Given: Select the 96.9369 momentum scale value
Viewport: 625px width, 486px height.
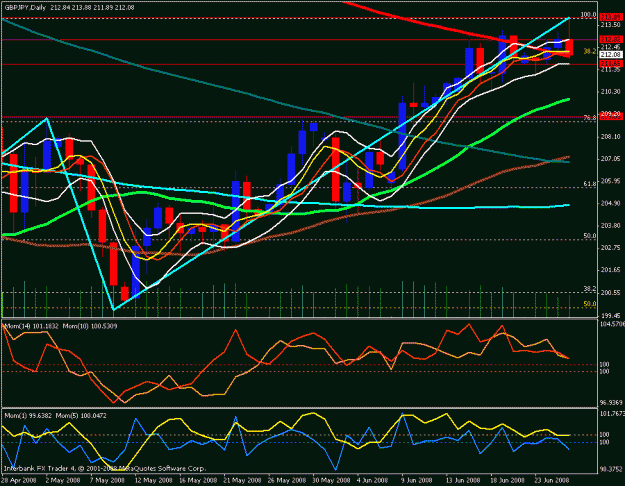Looking at the screenshot, I should (x=612, y=403).
